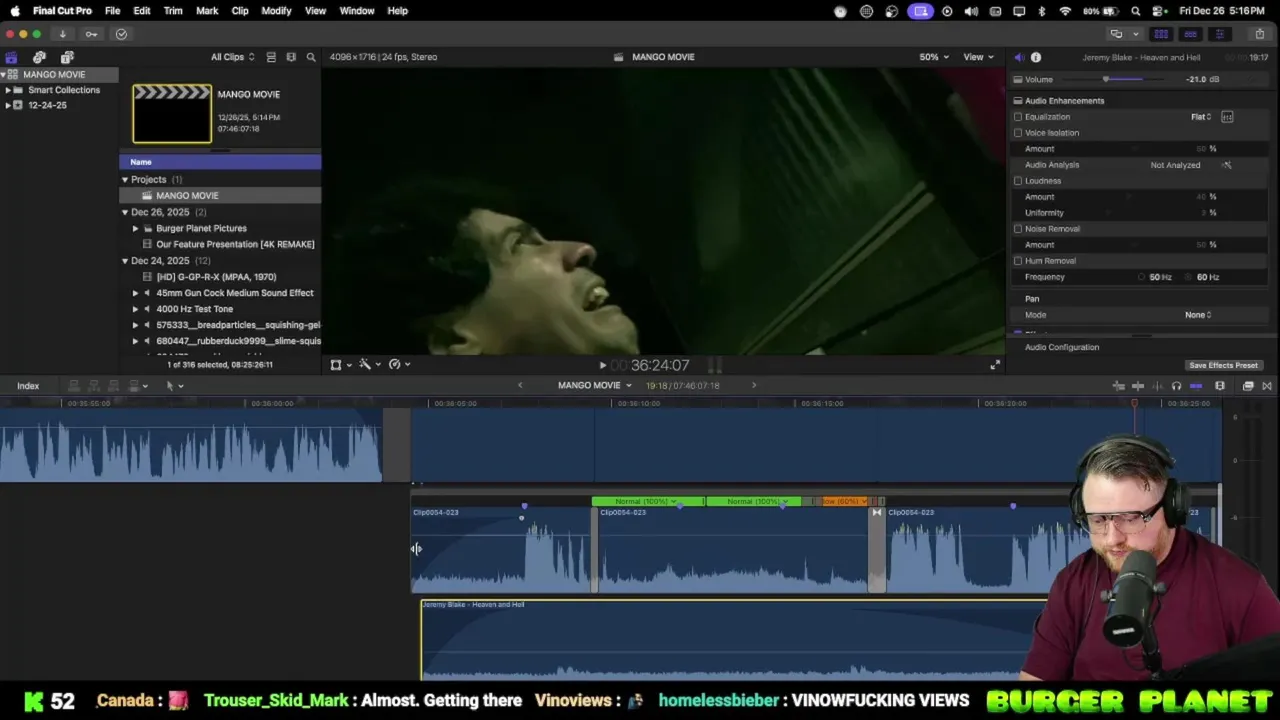Open the Modify menu
The image size is (1280, 720).
point(276,11)
